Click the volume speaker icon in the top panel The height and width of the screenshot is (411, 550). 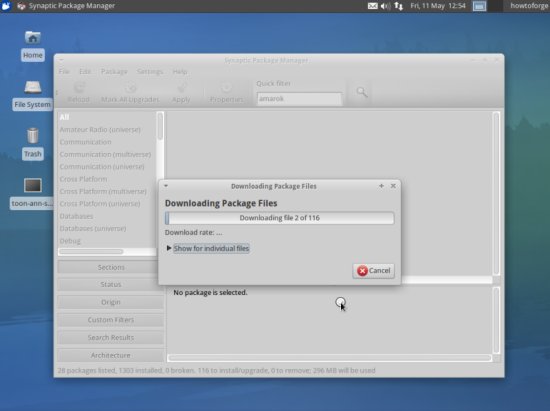[x=385, y=6]
